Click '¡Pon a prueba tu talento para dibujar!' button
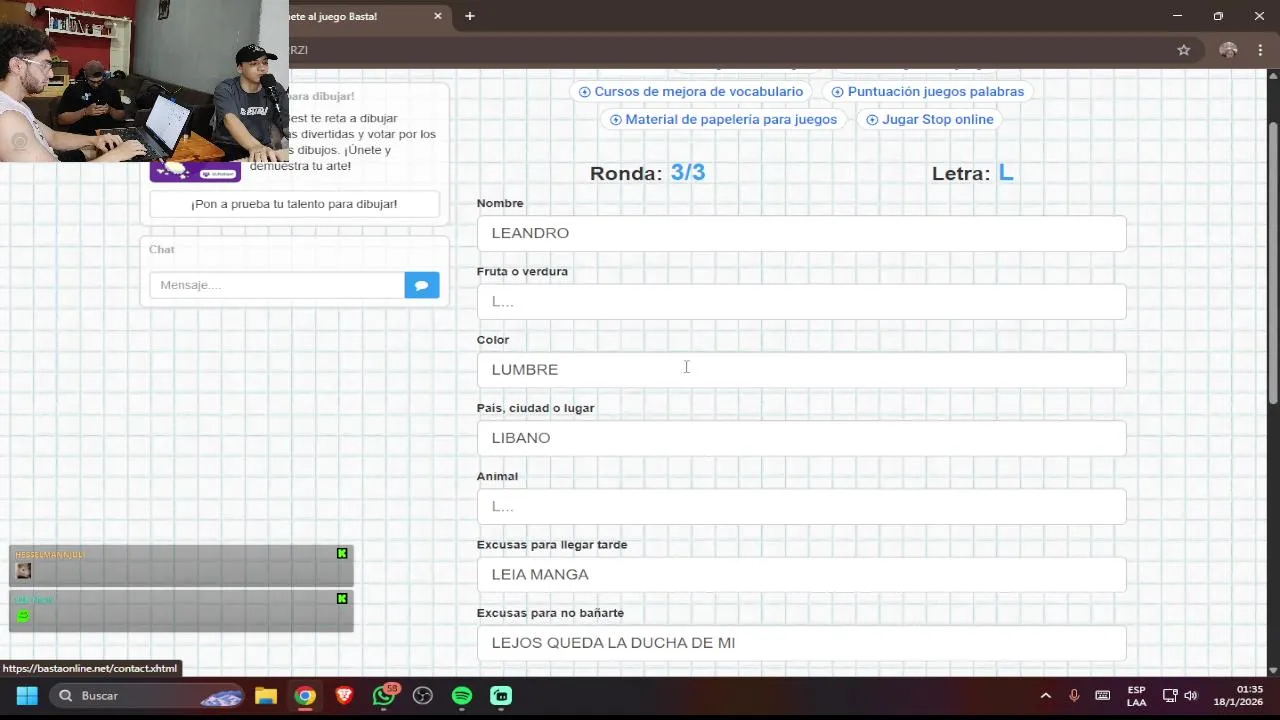Image resolution: width=1280 pixels, height=720 pixels. click(294, 204)
